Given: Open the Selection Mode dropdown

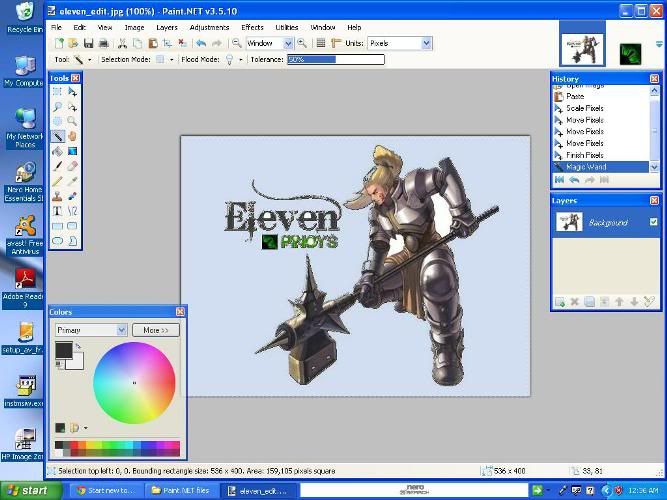Looking at the screenshot, I should [171, 60].
